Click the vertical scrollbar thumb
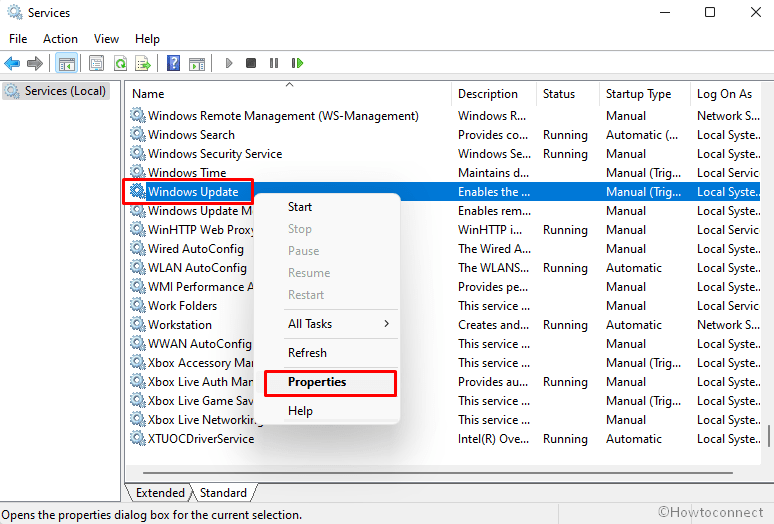 [x=769, y=436]
